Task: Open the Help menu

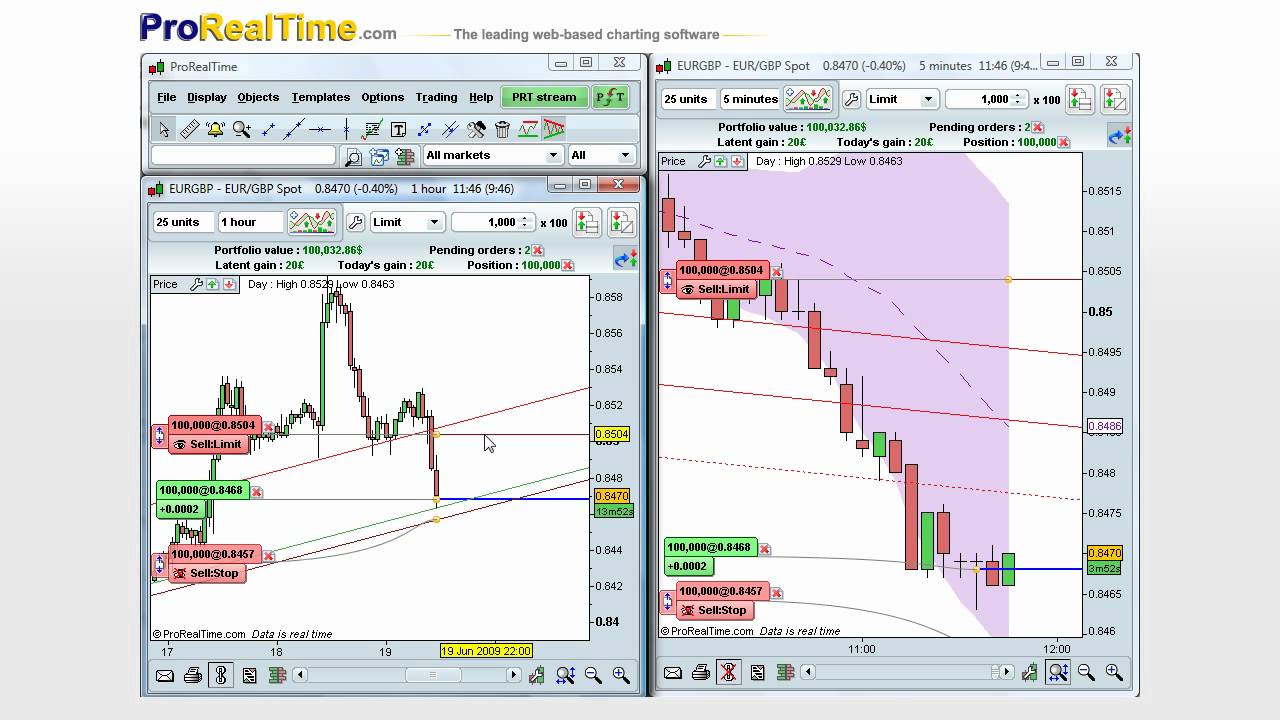Action: (x=481, y=97)
